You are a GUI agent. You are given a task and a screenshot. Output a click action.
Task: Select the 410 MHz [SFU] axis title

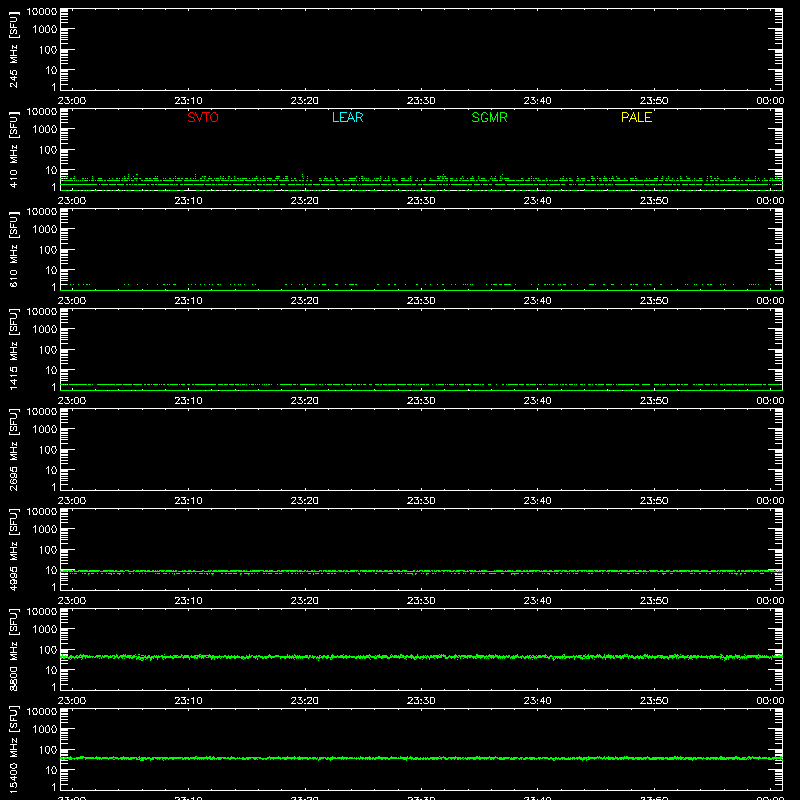[x=14, y=150]
